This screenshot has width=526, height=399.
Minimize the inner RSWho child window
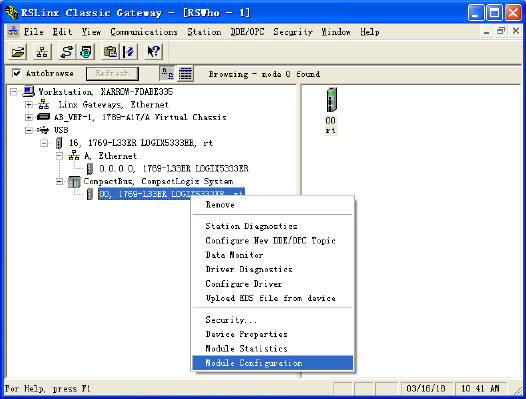(x=486, y=31)
